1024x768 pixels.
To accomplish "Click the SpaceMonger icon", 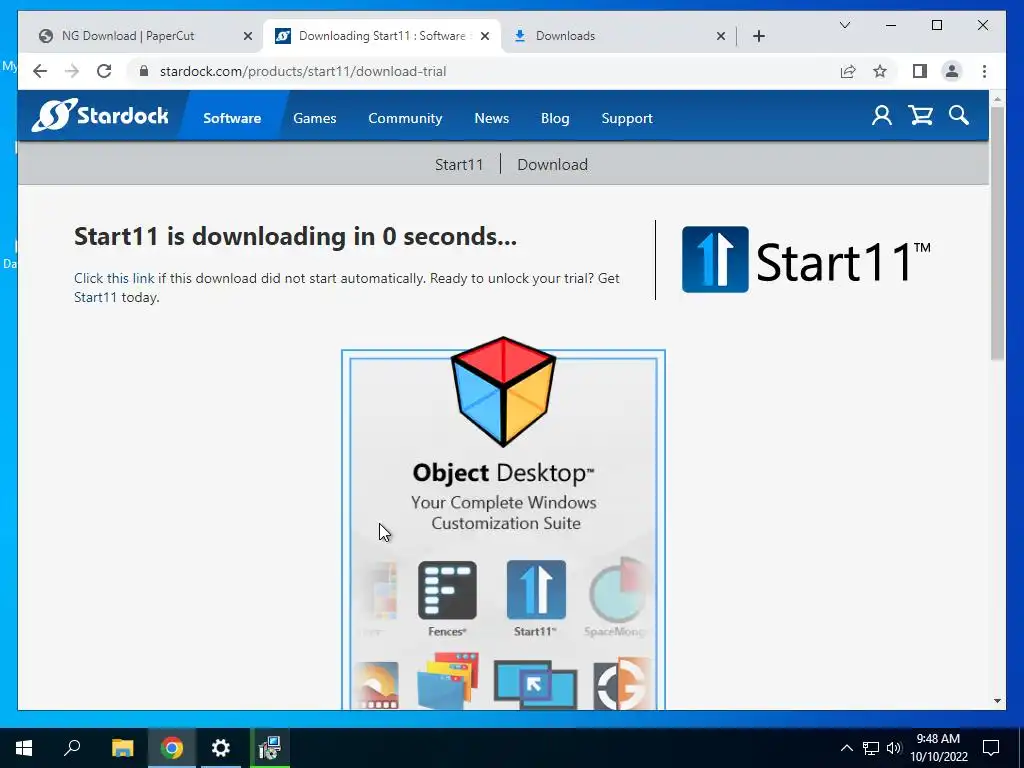I will point(618,590).
